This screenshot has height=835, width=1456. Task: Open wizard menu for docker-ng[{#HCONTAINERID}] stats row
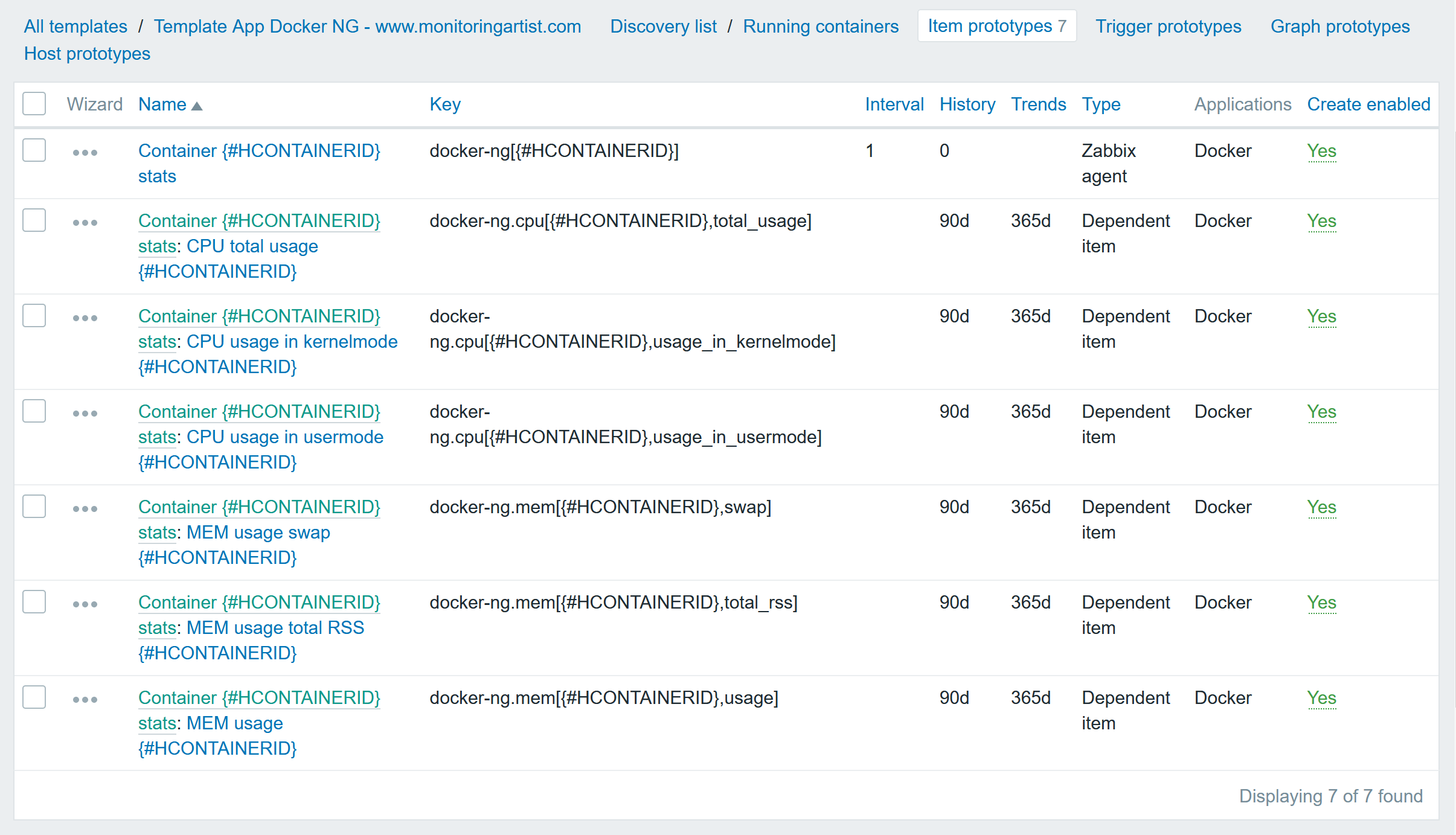(x=85, y=152)
